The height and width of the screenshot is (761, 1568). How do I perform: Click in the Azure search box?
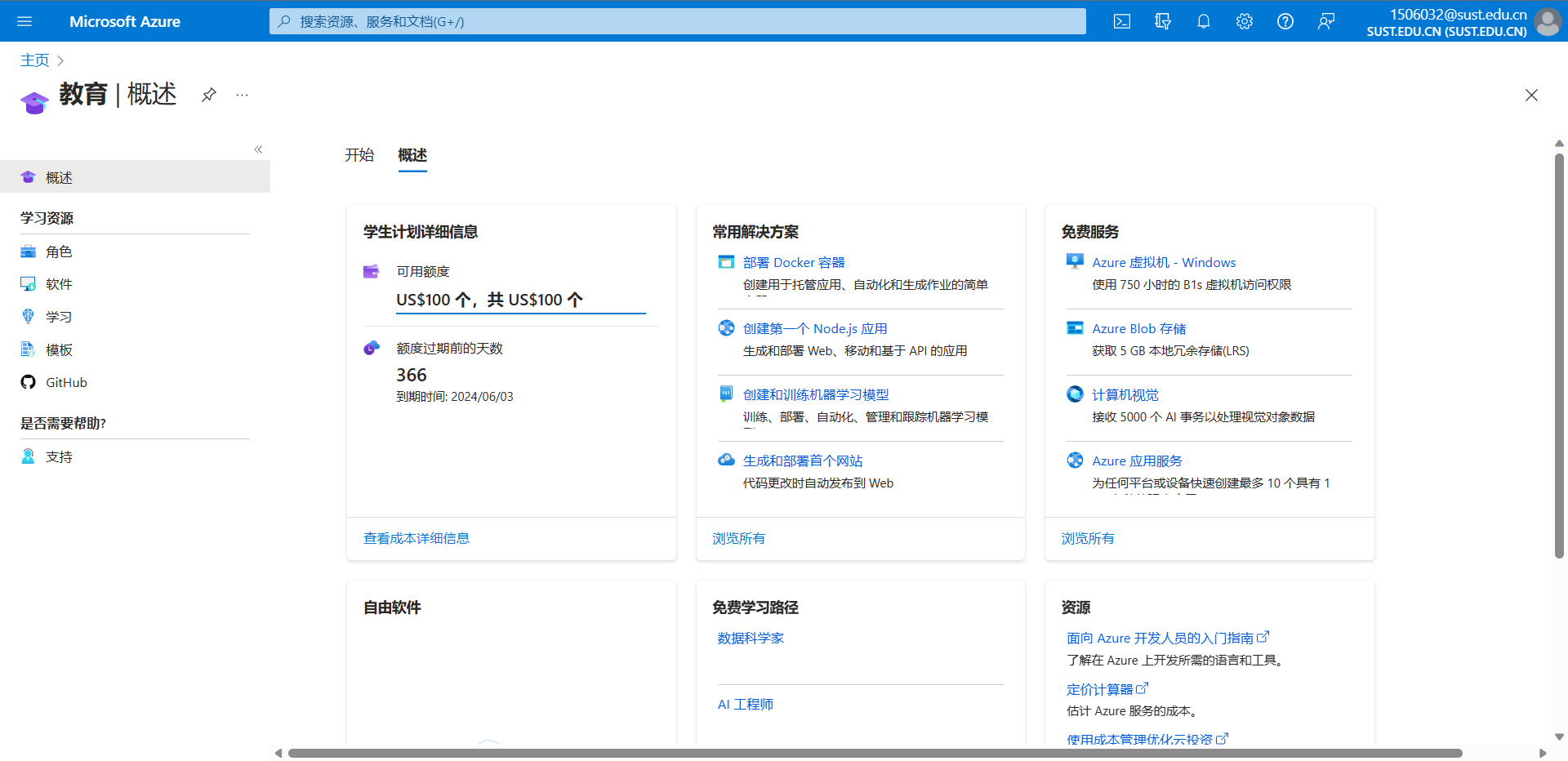(x=678, y=21)
